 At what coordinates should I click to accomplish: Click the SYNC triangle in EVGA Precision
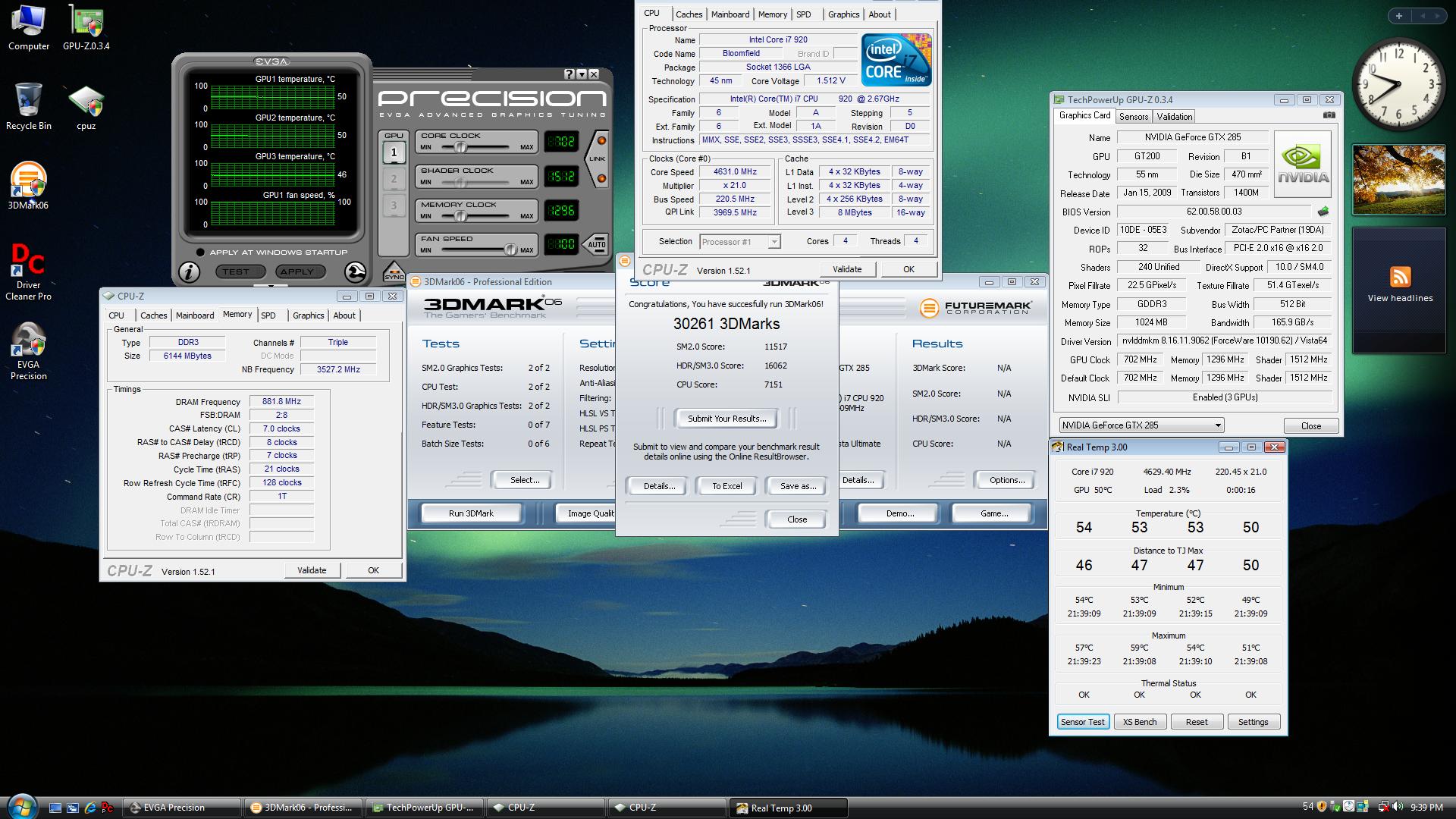[x=394, y=271]
